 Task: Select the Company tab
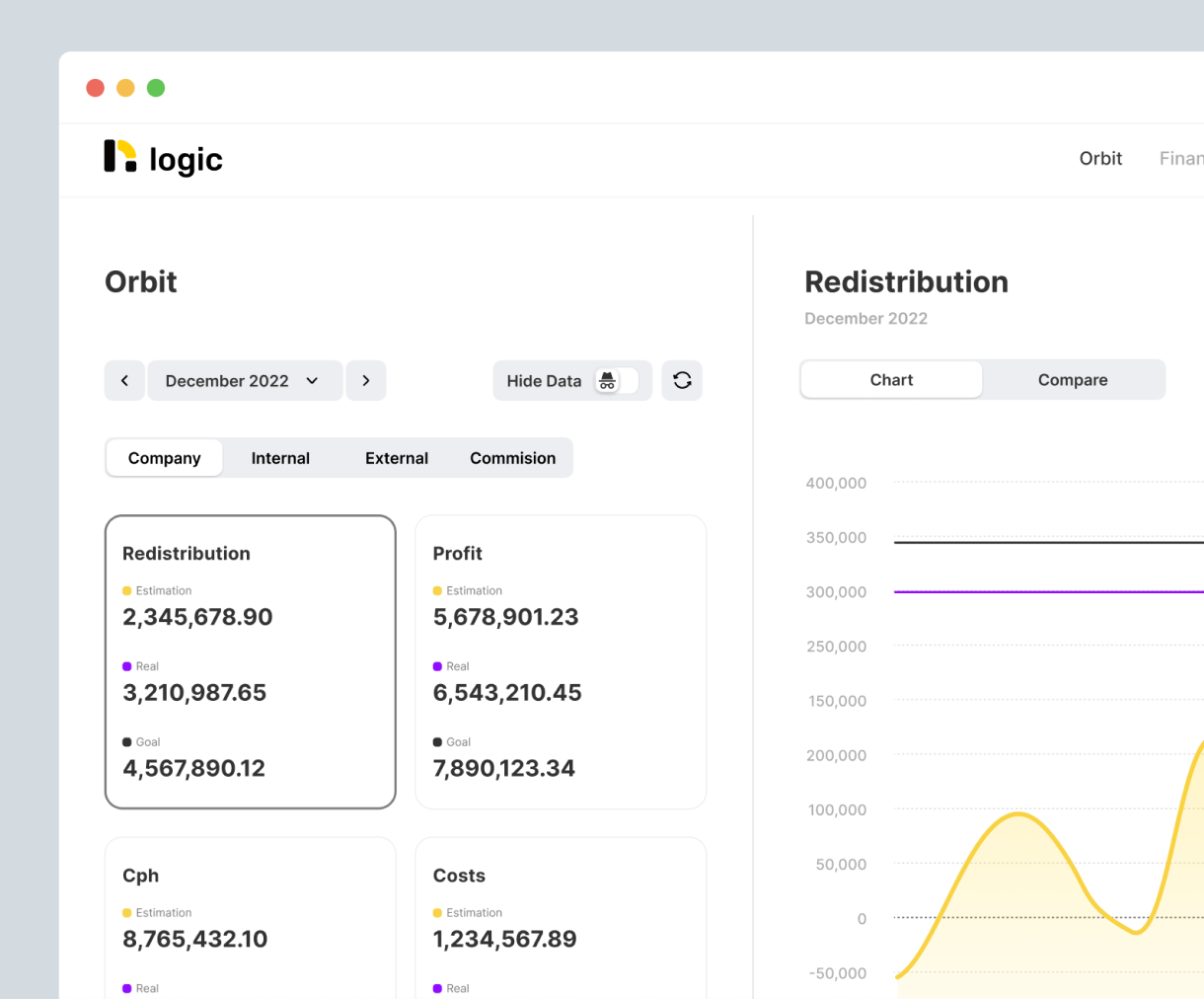pyautogui.click(x=164, y=457)
